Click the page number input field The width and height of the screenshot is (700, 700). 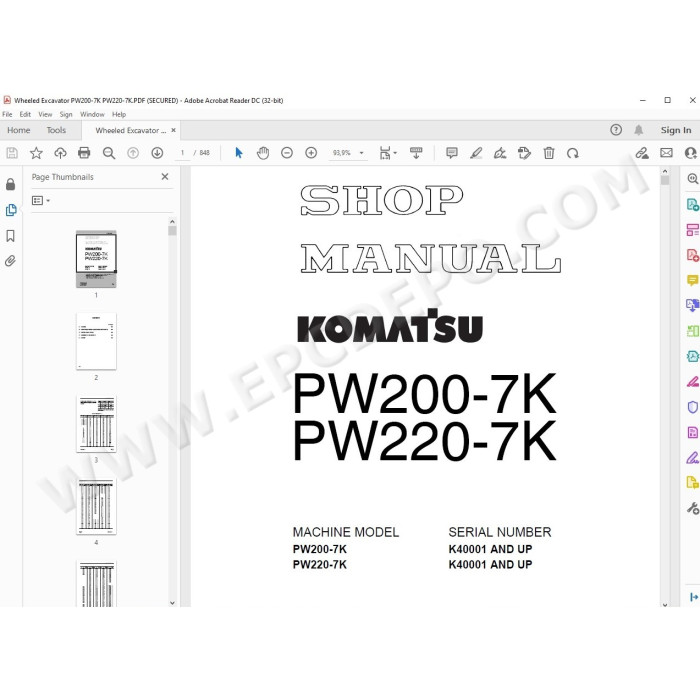click(182, 153)
